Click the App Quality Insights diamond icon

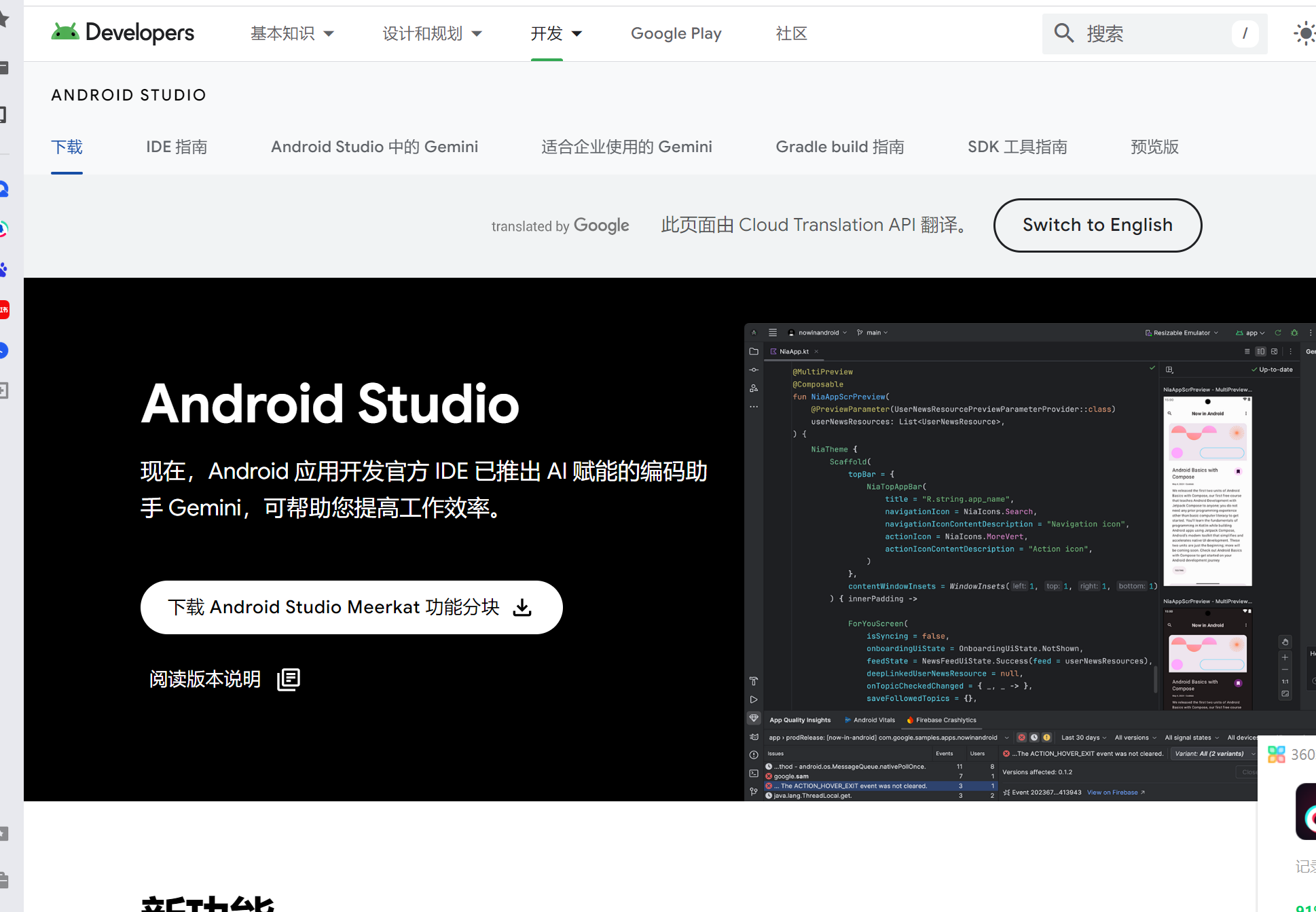(x=754, y=718)
